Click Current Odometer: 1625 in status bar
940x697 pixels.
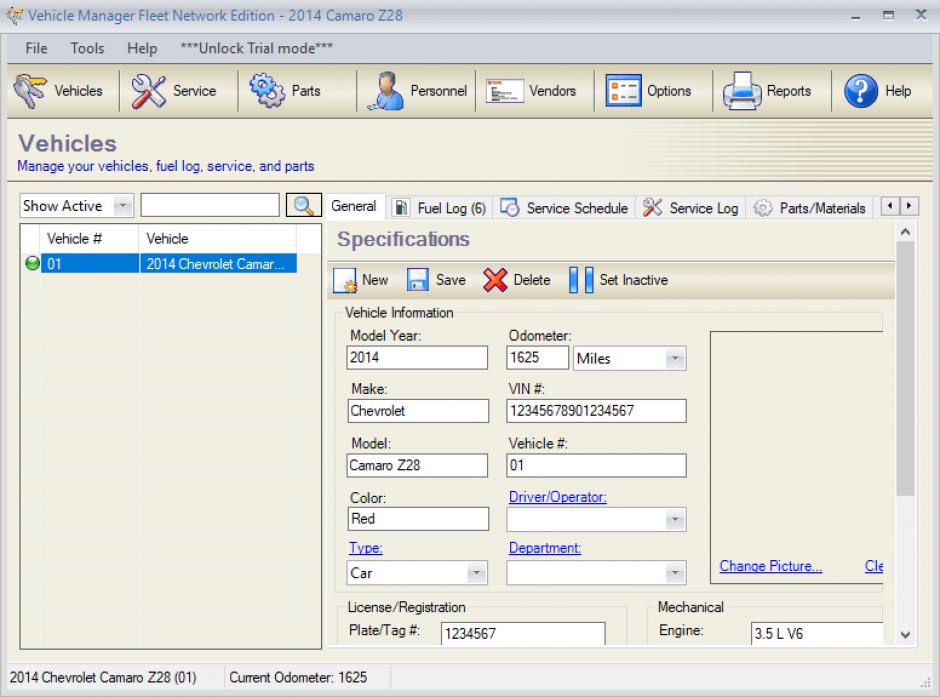click(298, 678)
